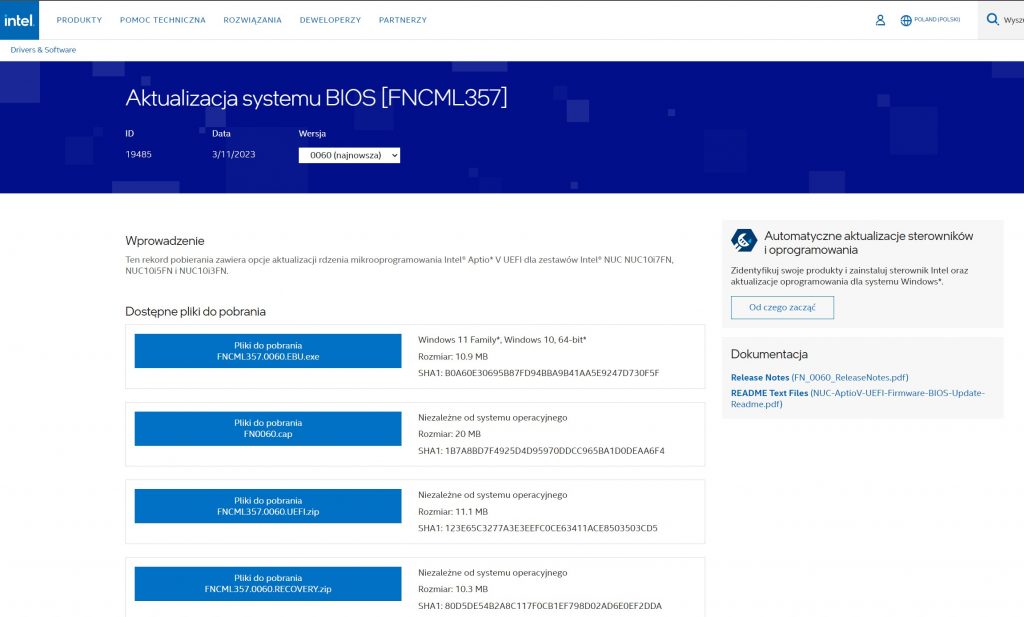Open the Produkty menu
The image size is (1024, 617).
[79, 20]
